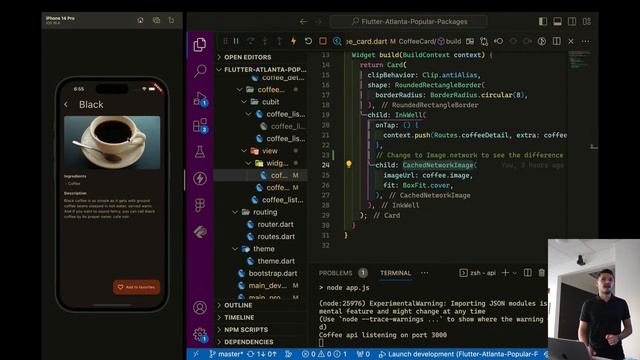Open the Extensions view

point(200,125)
